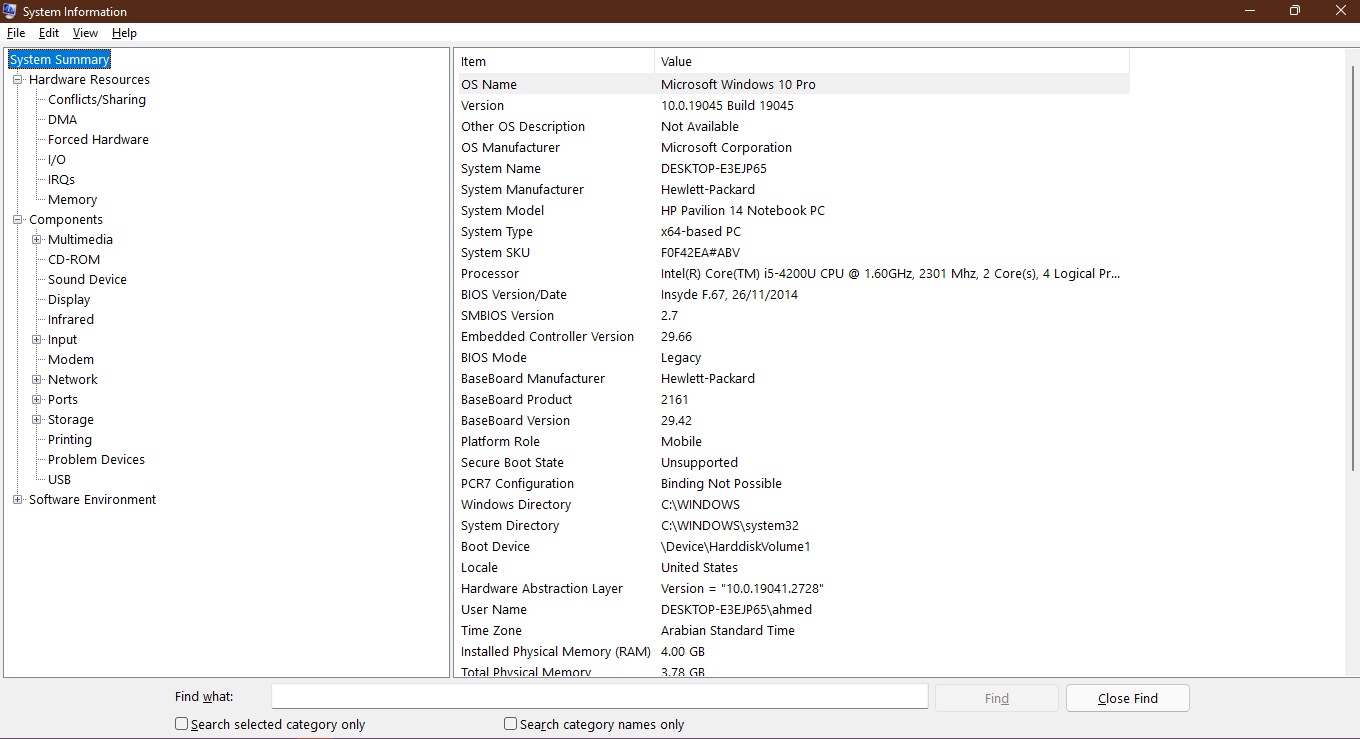The image size is (1360, 739).
Task: Select Network label in the tree
Action: coord(73,380)
